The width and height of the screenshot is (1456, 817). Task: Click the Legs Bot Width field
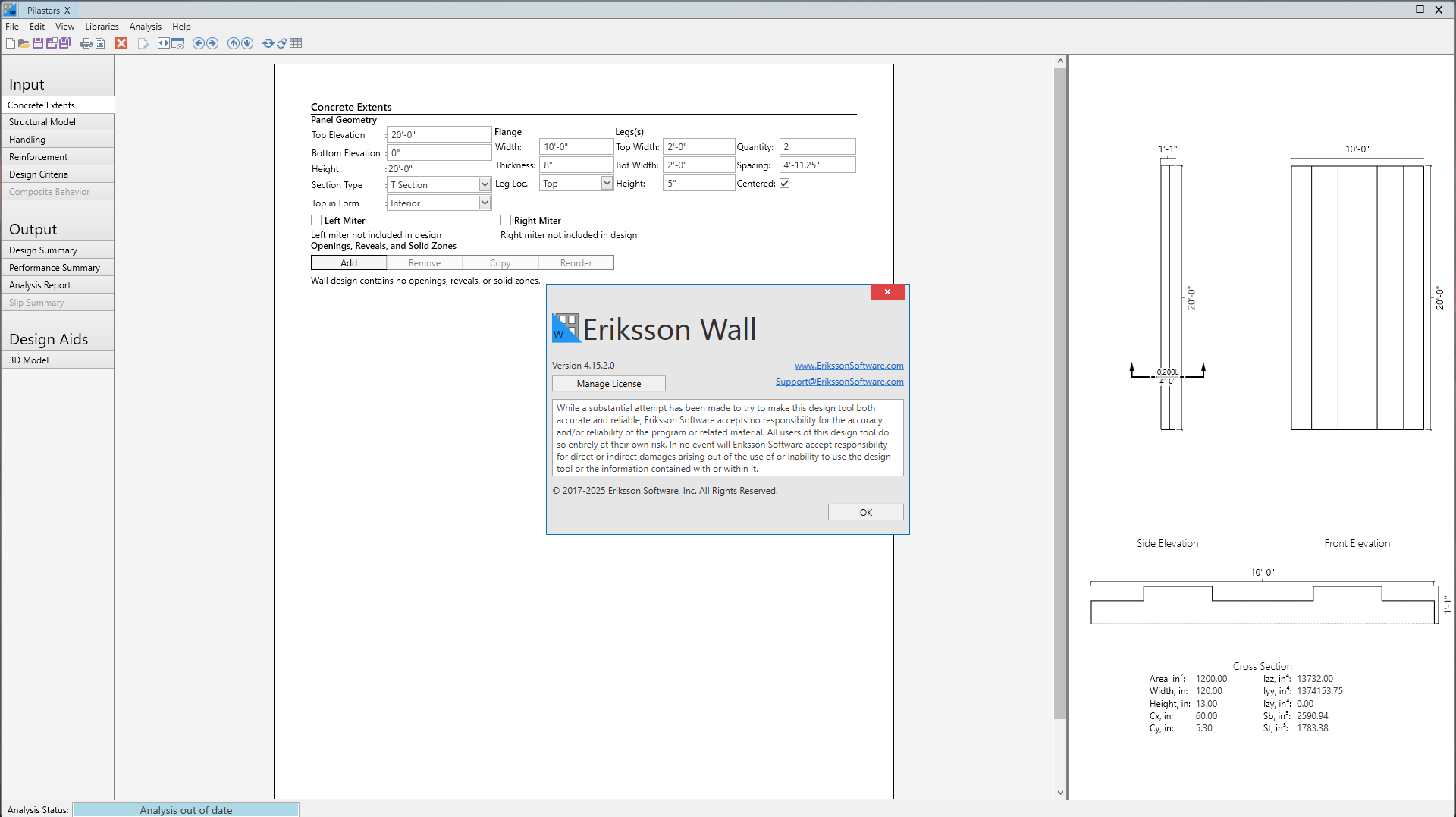point(698,165)
